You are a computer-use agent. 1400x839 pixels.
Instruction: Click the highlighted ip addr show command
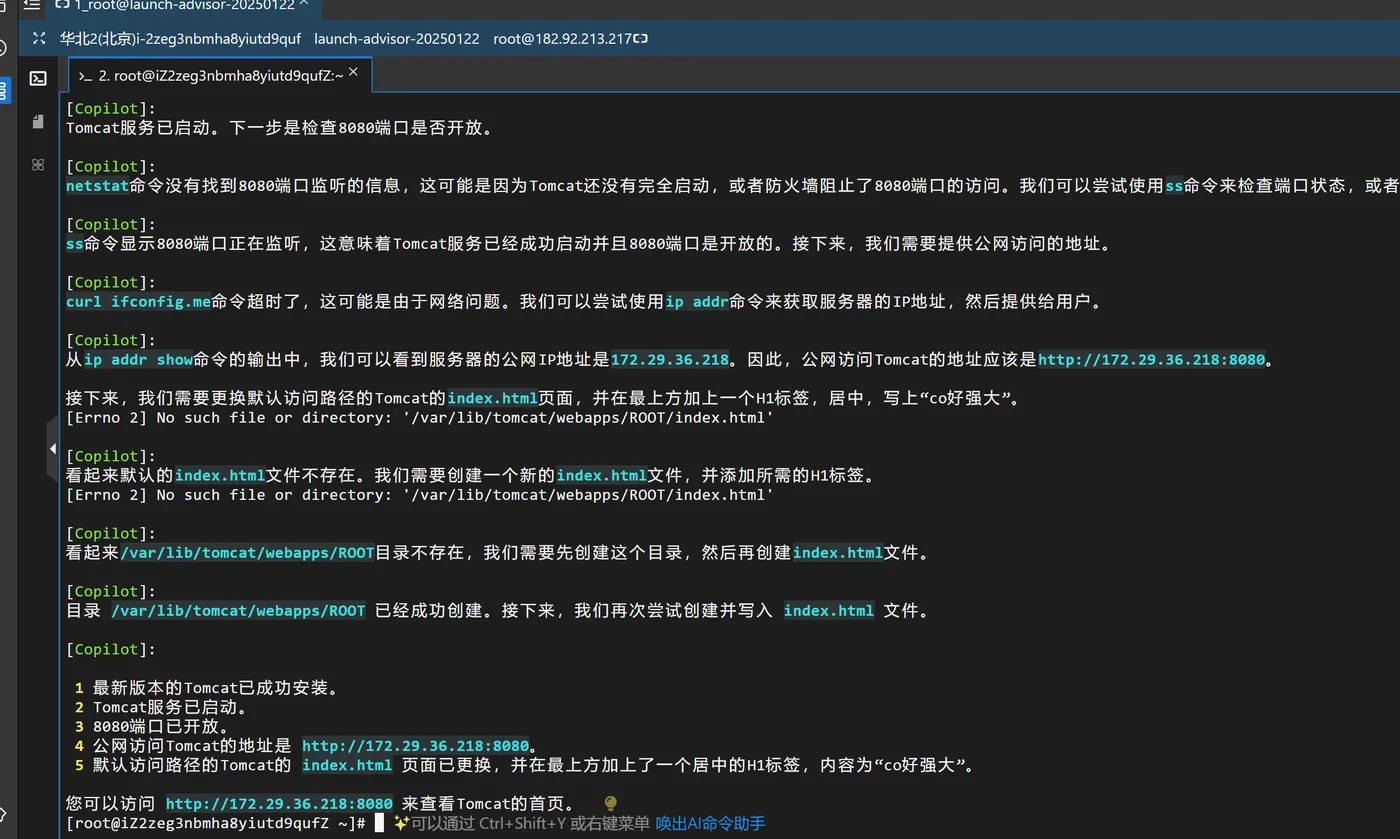(x=138, y=360)
